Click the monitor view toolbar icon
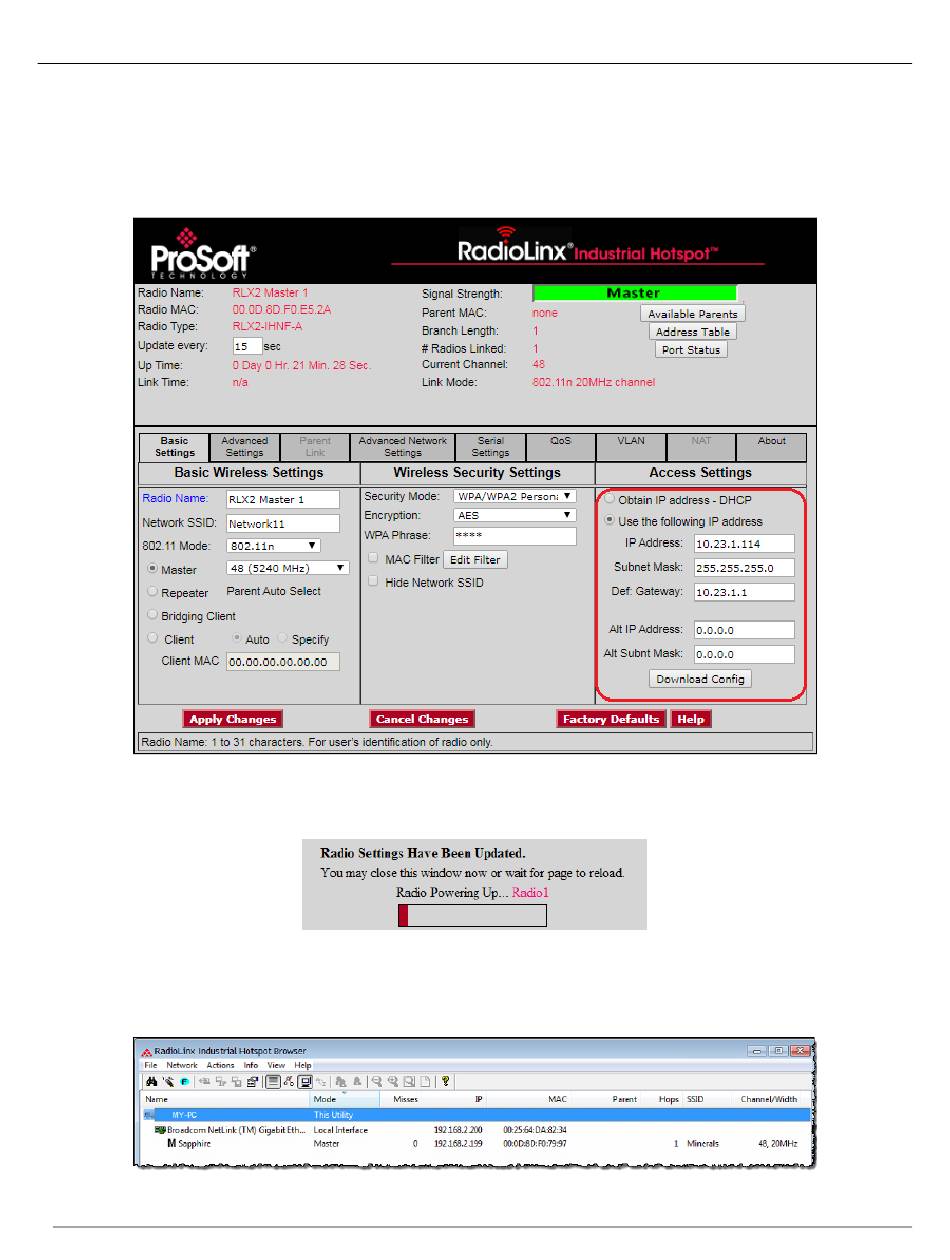The width and height of the screenshot is (950, 1260). coord(305,1081)
